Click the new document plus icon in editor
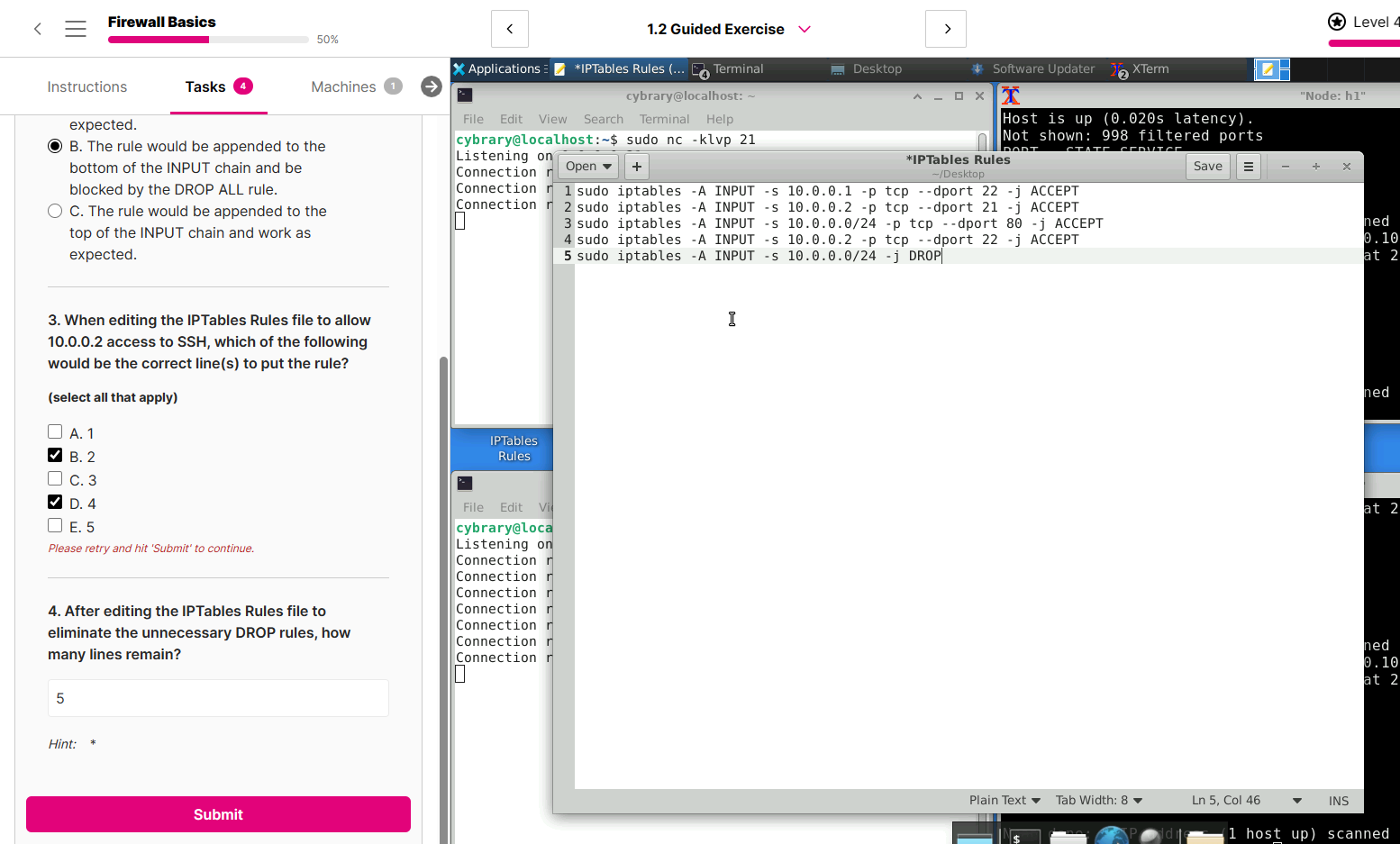Viewport: 1400px width, 844px height. [x=637, y=167]
